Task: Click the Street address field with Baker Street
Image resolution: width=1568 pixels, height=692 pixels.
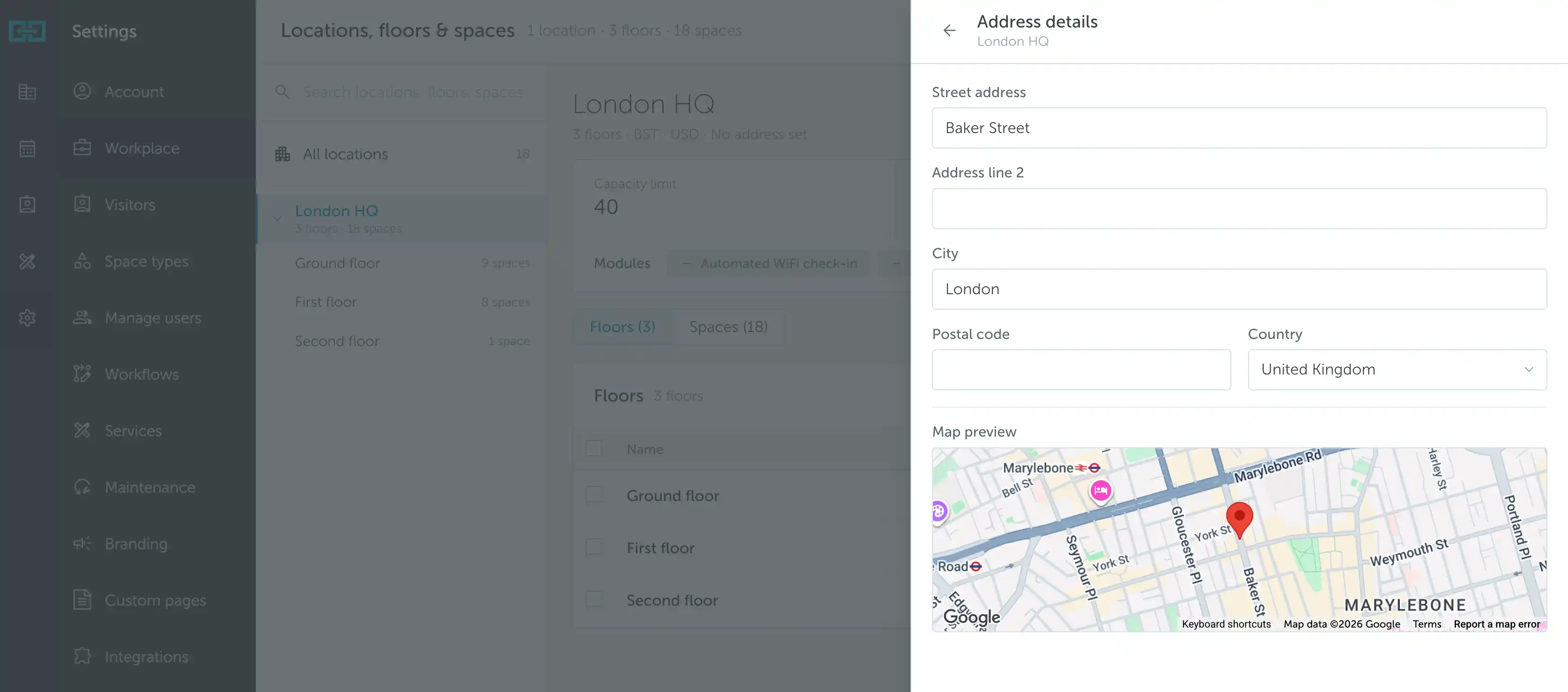Action: point(1239,128)
